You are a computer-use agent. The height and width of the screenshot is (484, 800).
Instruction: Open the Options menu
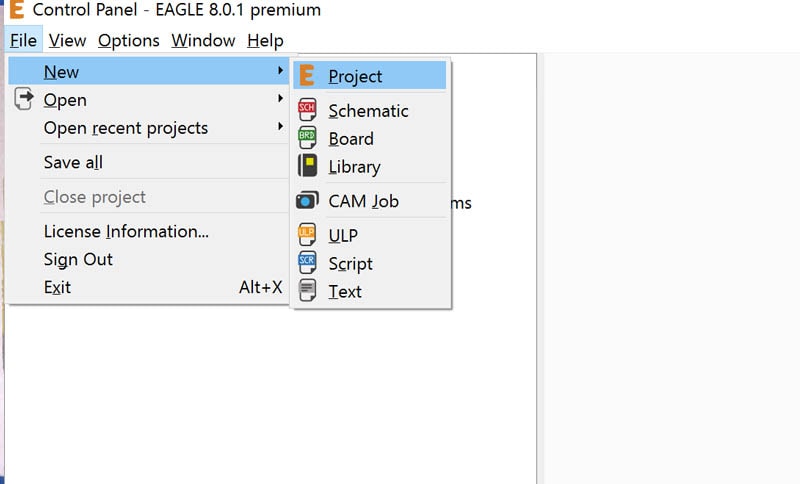[129, 40]
